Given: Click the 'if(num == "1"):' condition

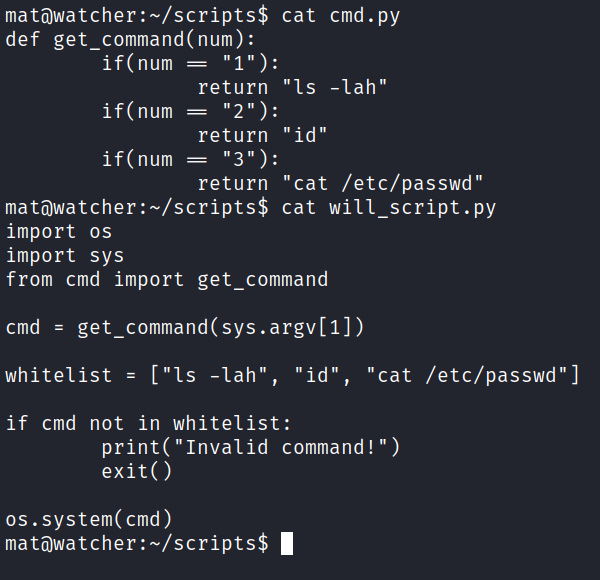Looking at the screenshot, I should click(191, 64).
